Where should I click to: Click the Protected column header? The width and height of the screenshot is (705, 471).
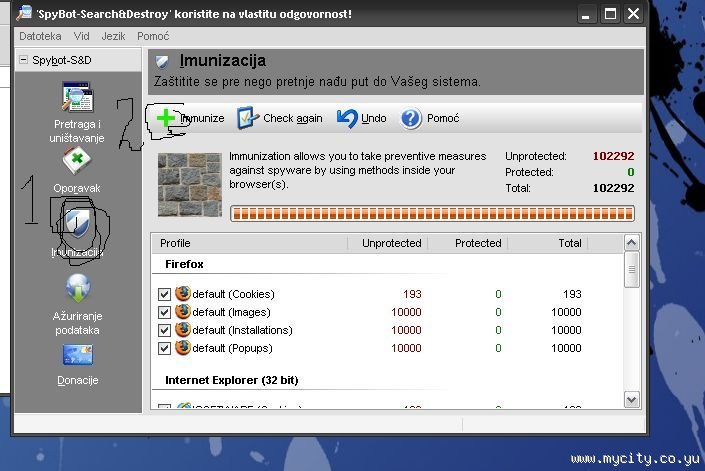[478, 243]
